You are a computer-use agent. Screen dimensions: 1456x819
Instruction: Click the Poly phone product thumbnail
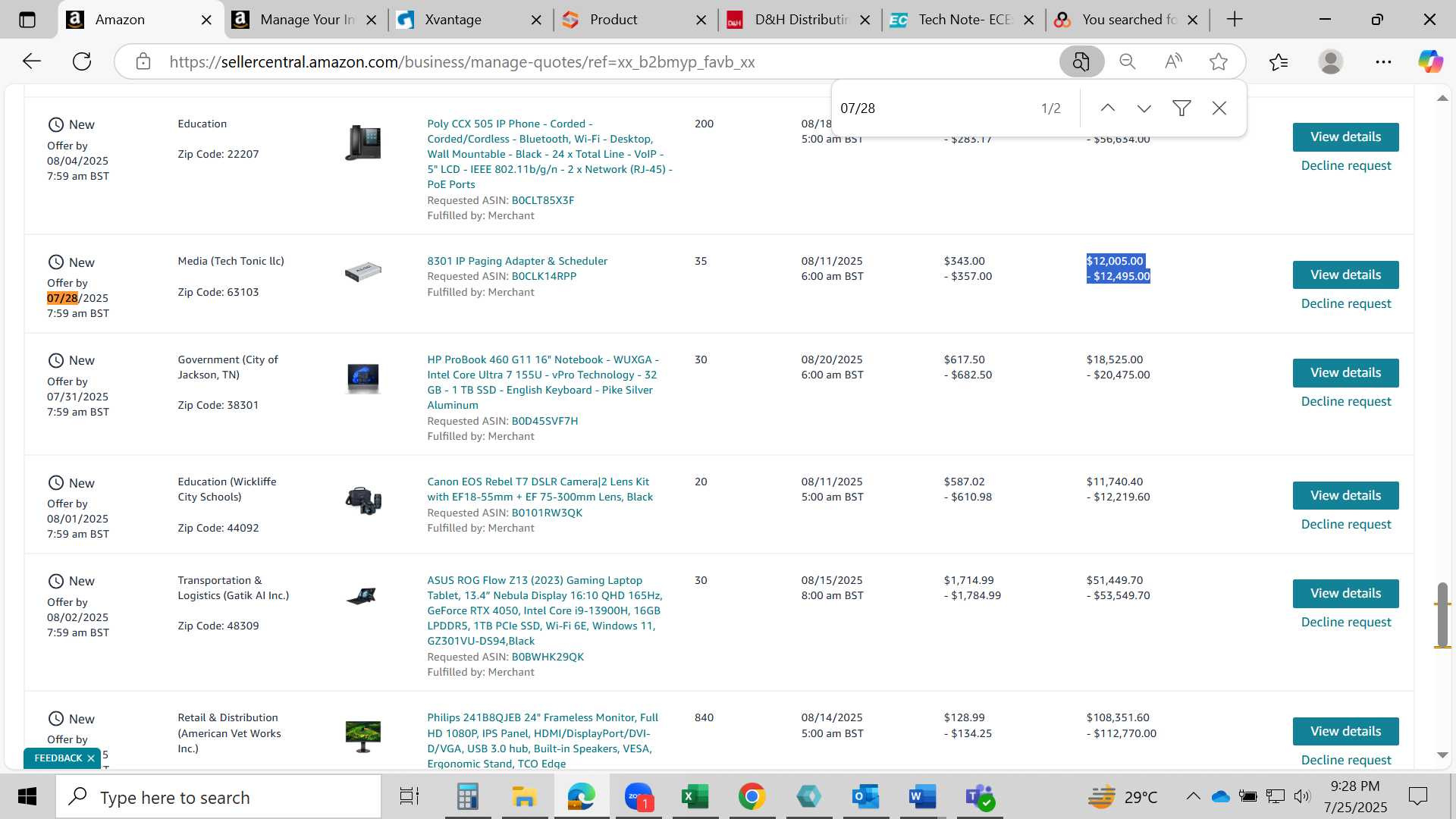363,143
